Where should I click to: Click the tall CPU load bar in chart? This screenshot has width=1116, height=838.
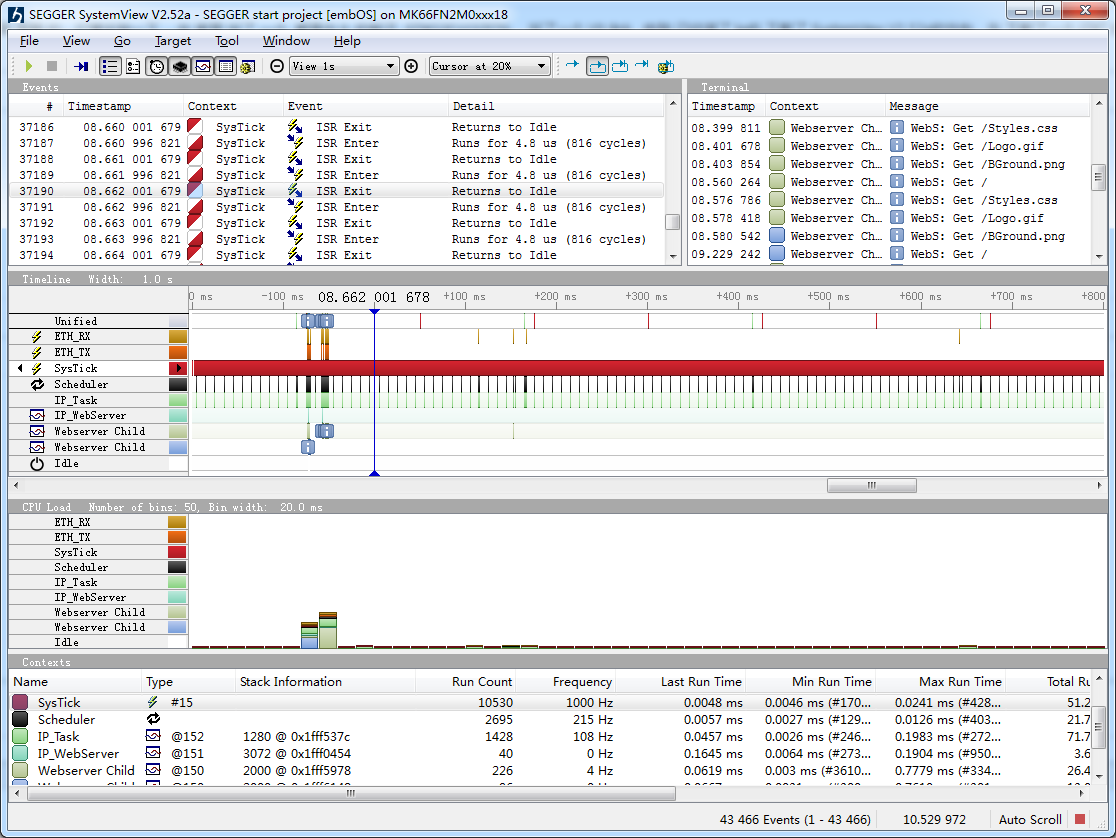(328, 629)
